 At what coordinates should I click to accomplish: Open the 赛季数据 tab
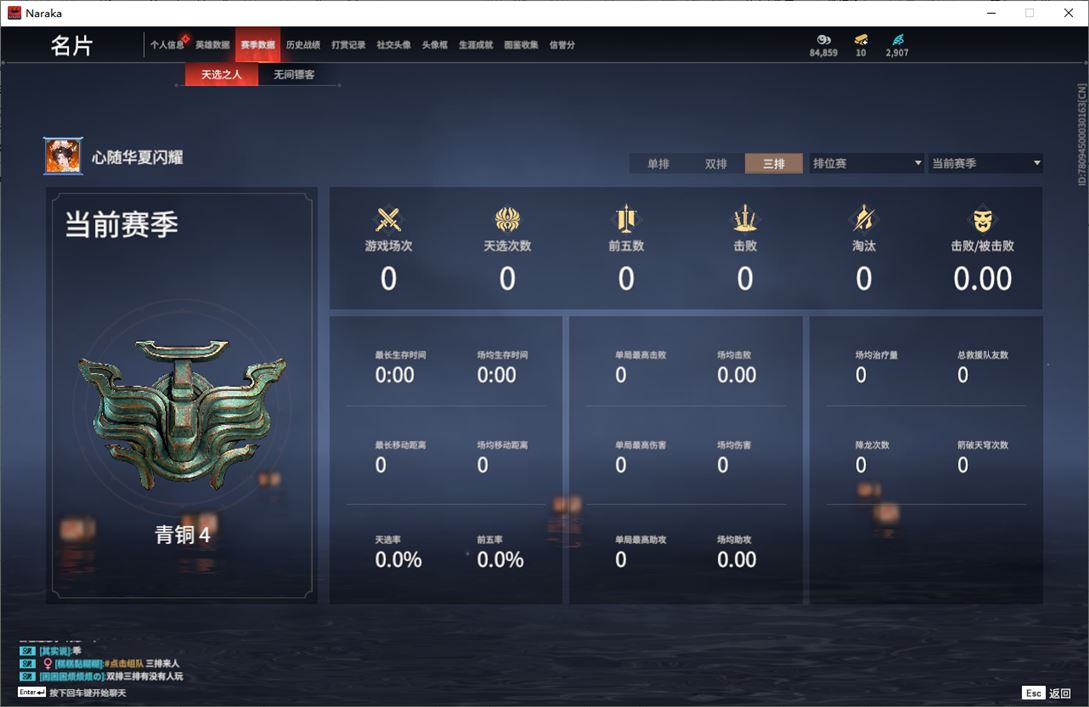pyautogui.click(x=258, y=45)
